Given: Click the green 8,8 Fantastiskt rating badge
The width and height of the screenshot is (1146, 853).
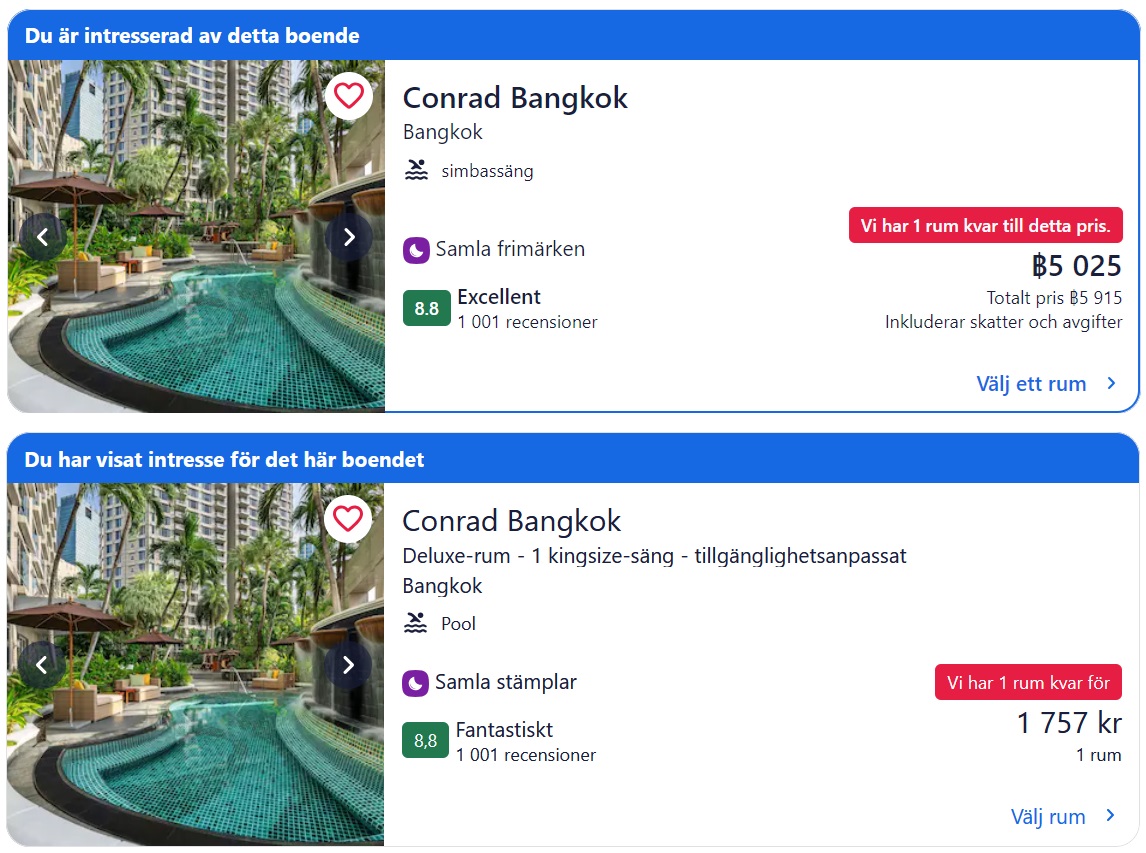Looking at the screenshot, I should tap(425, 741).
